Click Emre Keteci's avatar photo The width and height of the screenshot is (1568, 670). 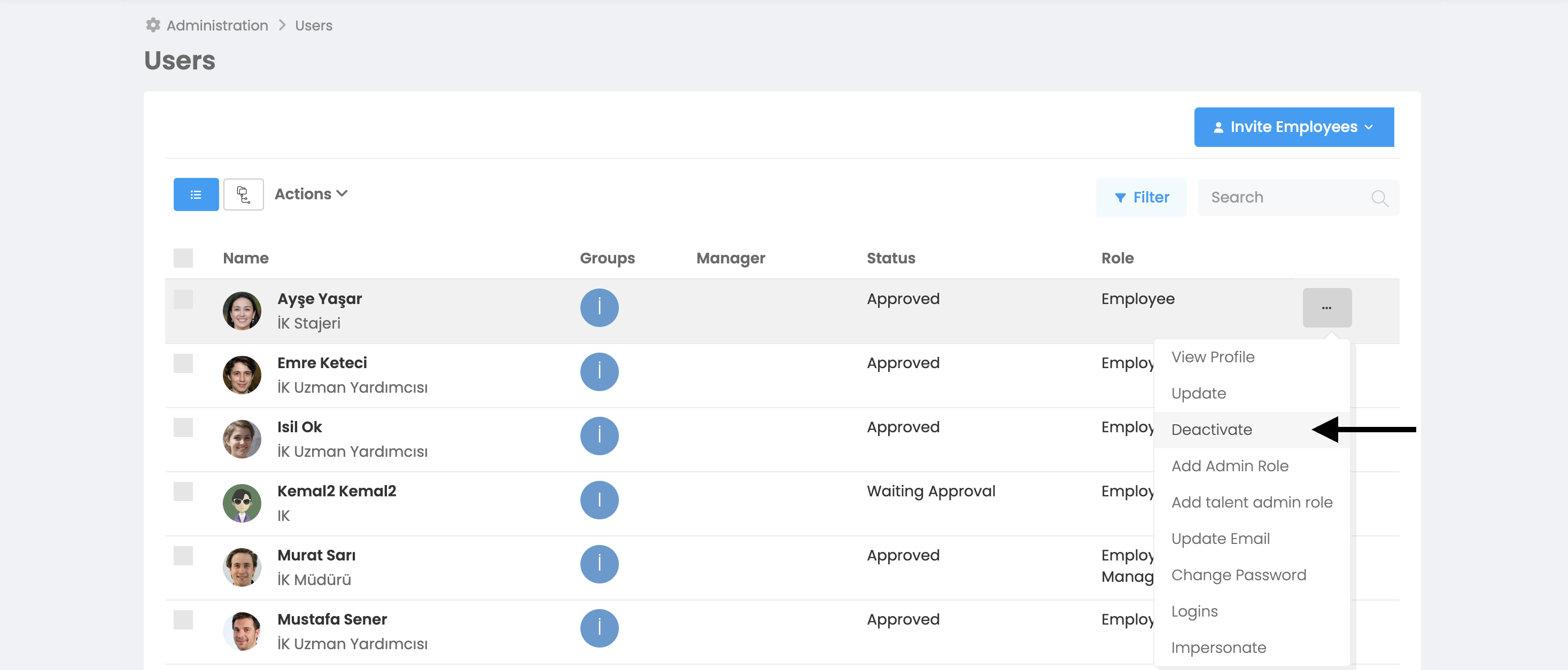point(242,375)
